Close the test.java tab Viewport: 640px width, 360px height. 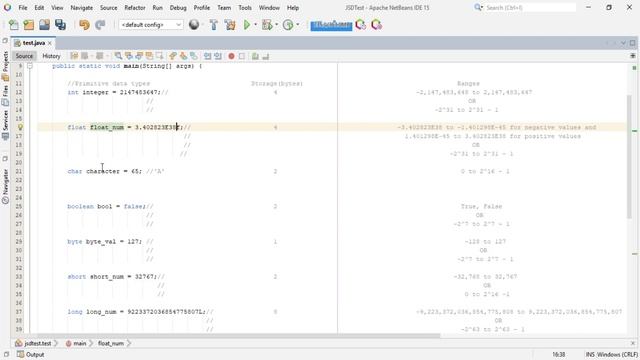point(50,43)
